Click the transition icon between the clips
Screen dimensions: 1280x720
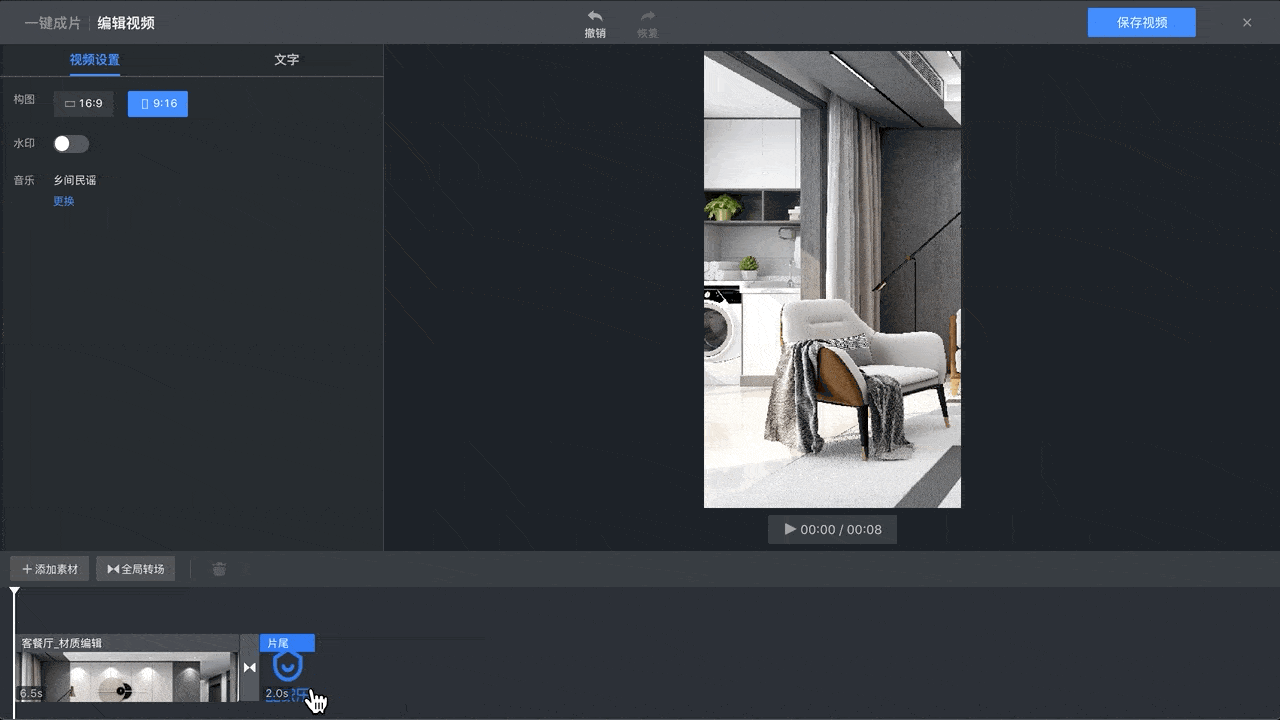coord(249,667)
